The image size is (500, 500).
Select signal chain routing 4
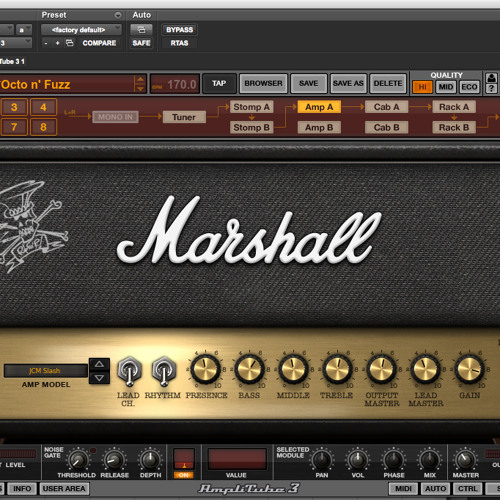(43, 107)
